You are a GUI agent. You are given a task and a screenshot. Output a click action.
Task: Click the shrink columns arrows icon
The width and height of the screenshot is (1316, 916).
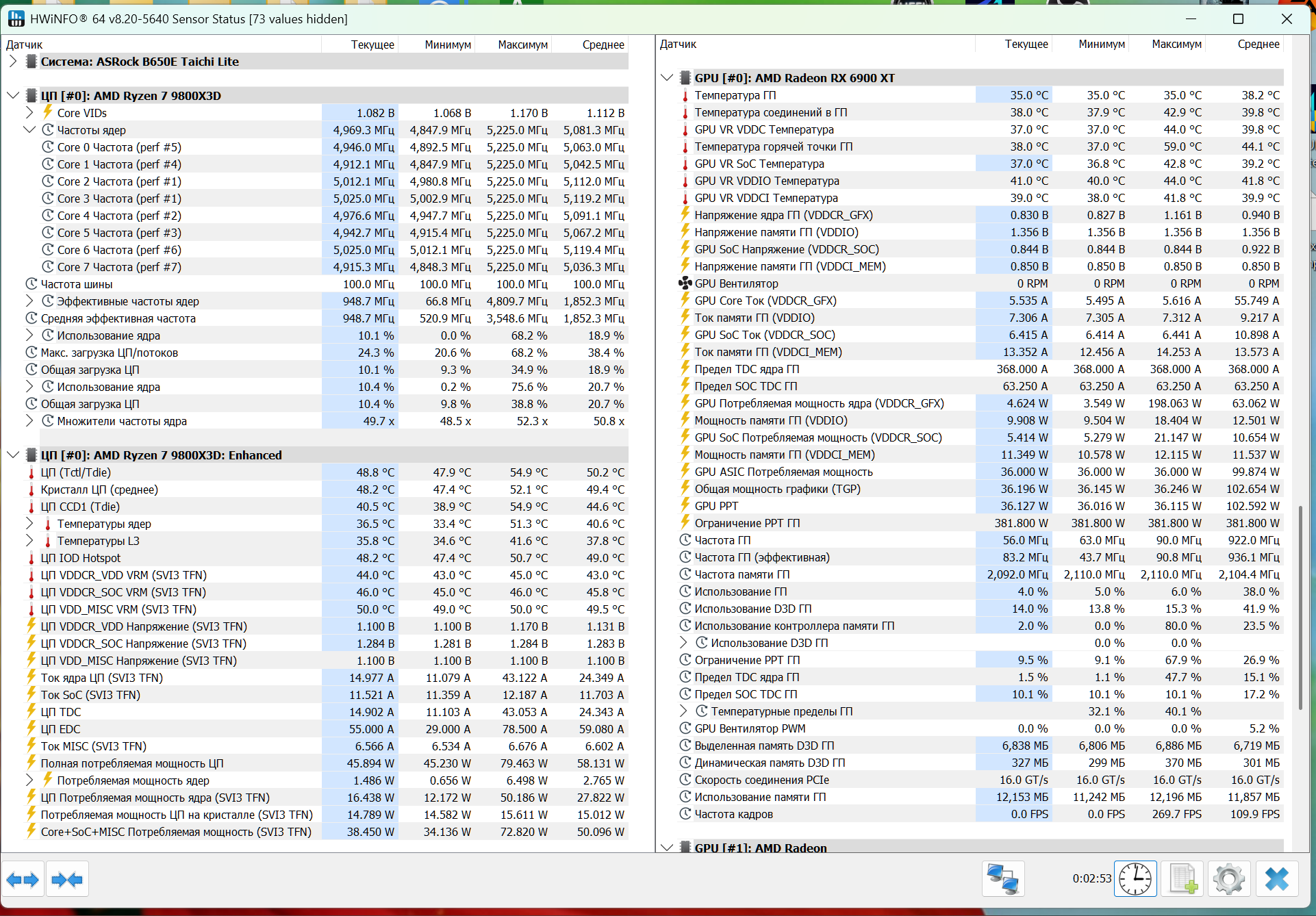click(x=67, y=879)
